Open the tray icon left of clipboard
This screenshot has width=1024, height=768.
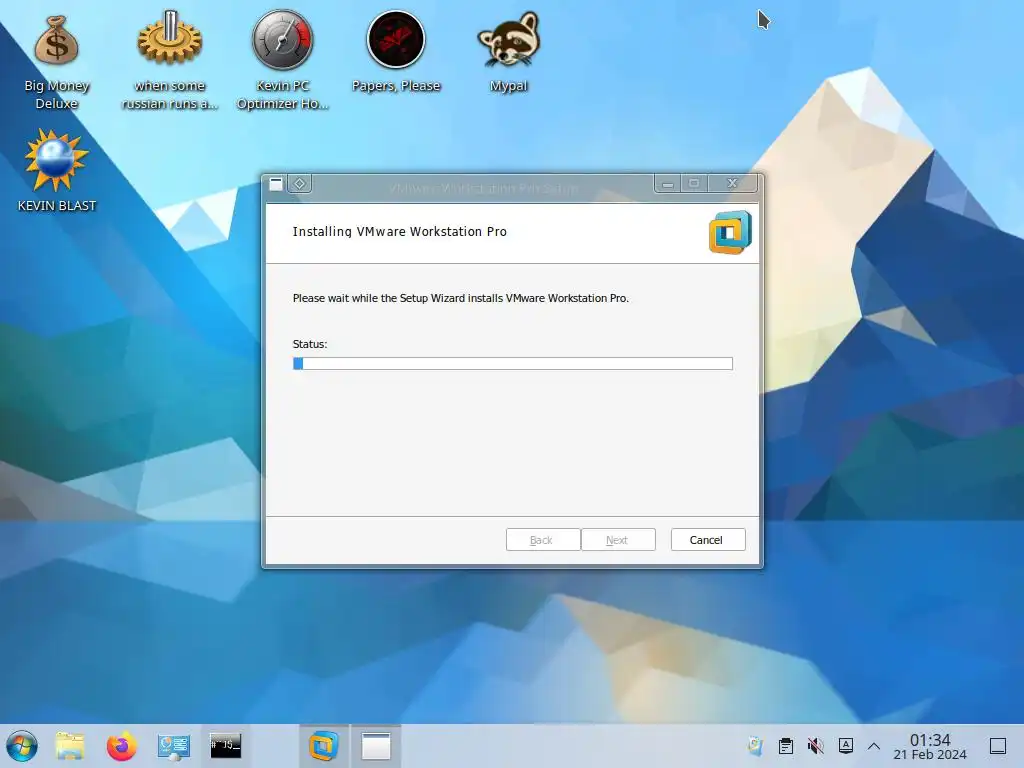pyautogui.click(x=756, y=746)
